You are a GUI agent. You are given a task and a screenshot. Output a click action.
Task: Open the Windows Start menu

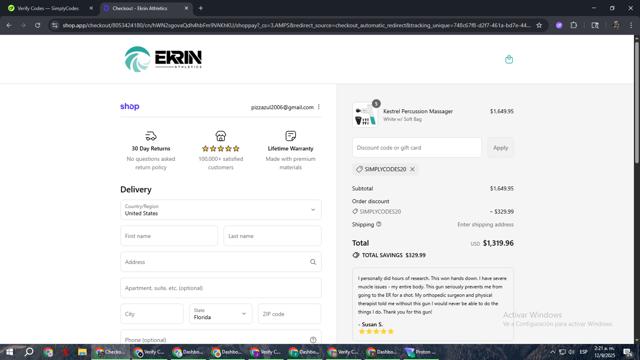9,352
